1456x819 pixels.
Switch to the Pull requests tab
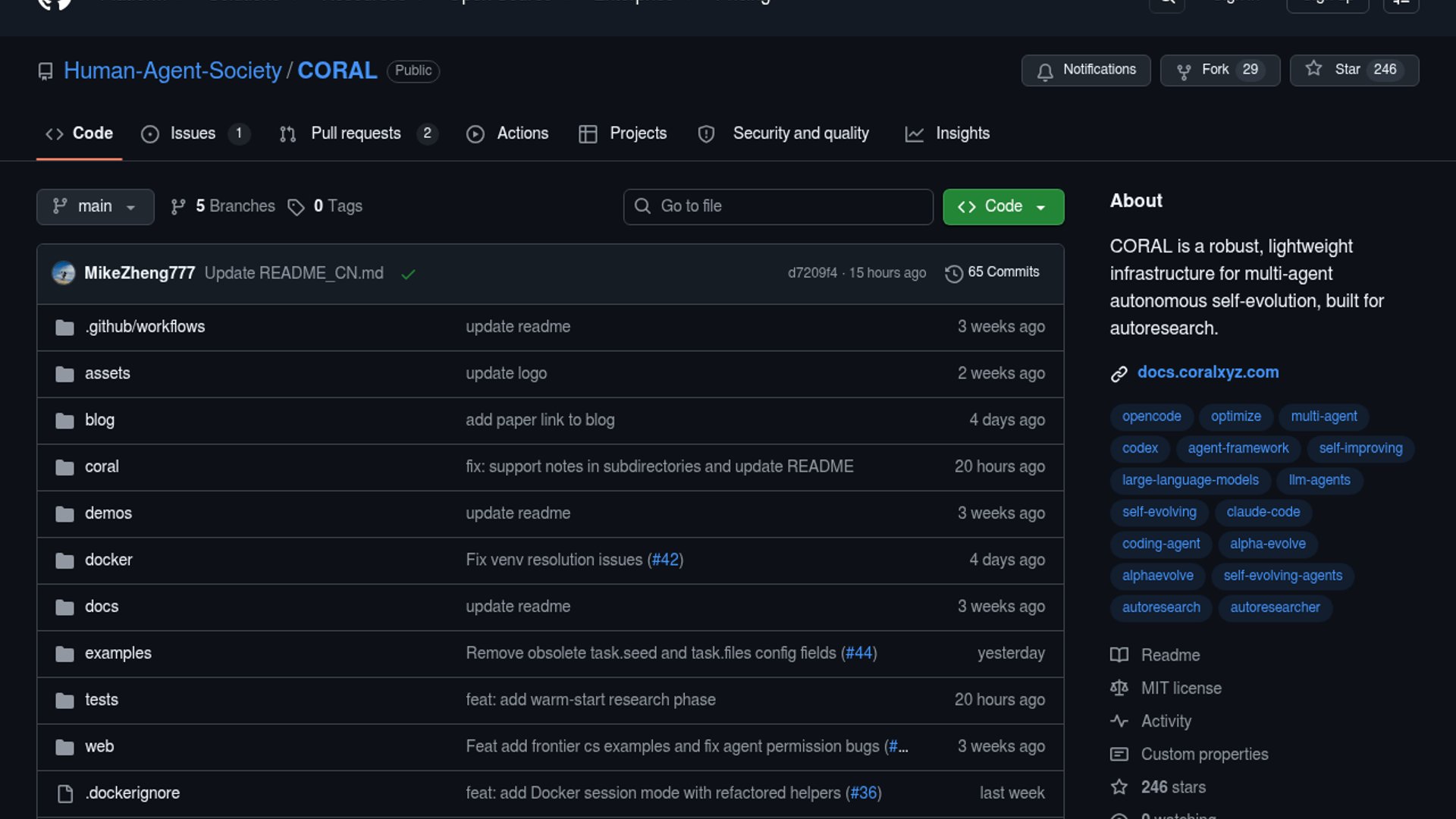coord(356,133)
